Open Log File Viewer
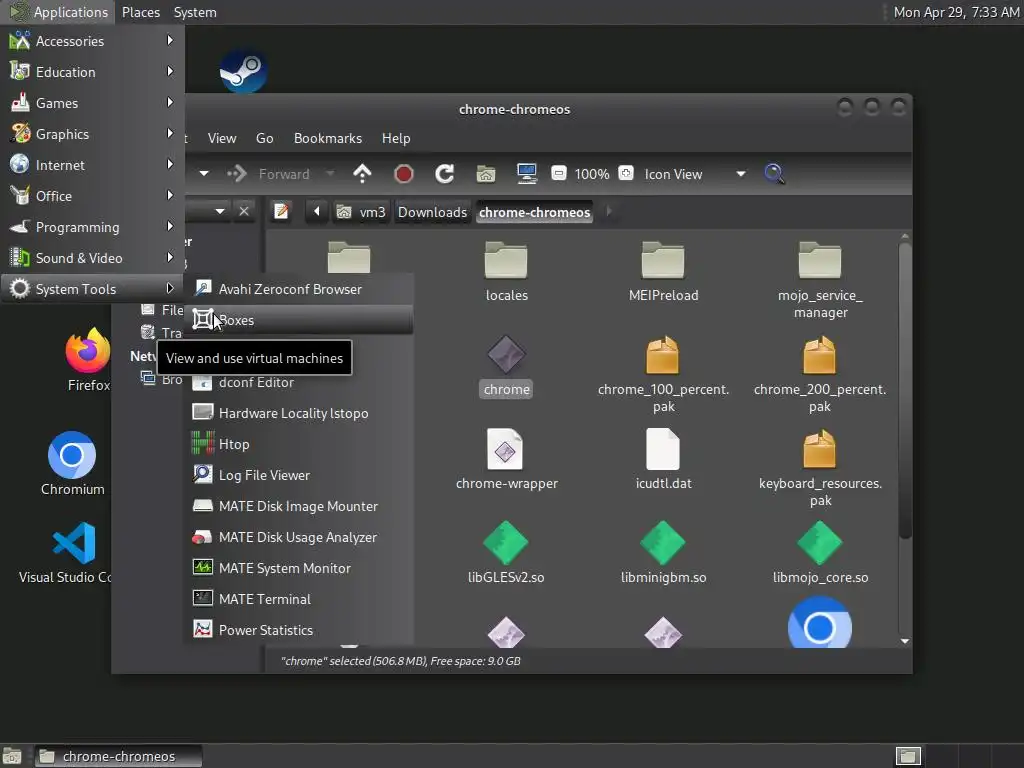Image resolution: width=1024 pixels, height=768 pixels. click(x=300, y=475)
